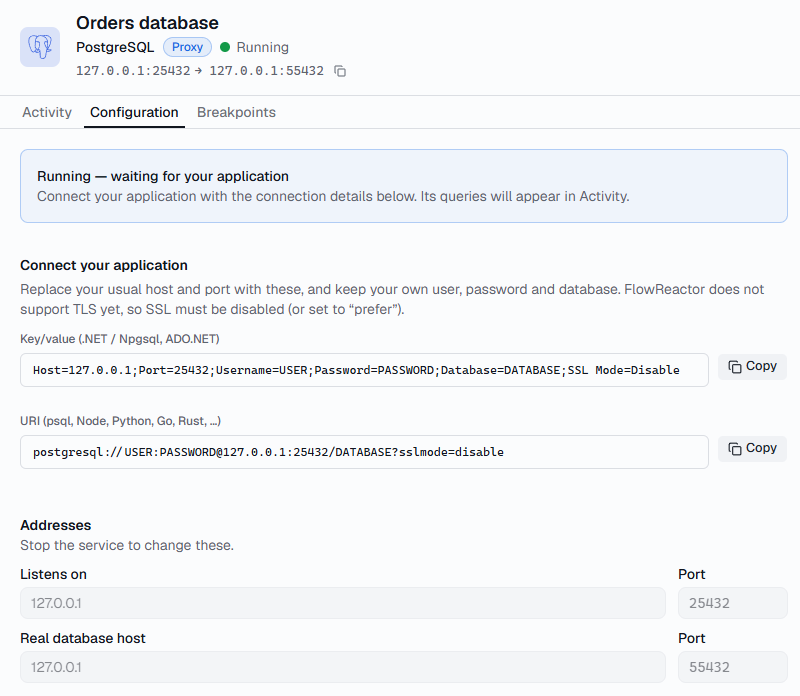
Task: Click the green Running status dot
Action: click(x=225, y=47)
